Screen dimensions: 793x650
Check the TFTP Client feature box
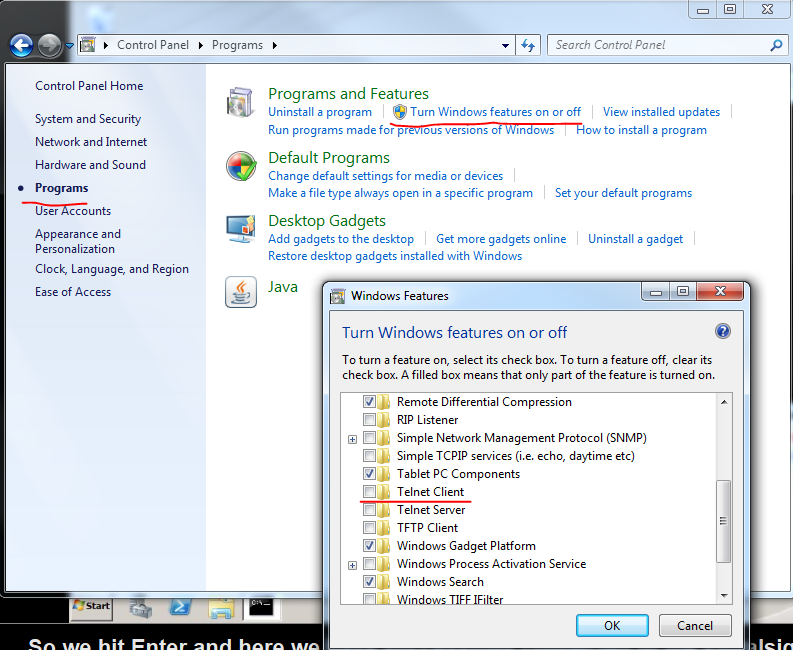click(x=370, y=528)
